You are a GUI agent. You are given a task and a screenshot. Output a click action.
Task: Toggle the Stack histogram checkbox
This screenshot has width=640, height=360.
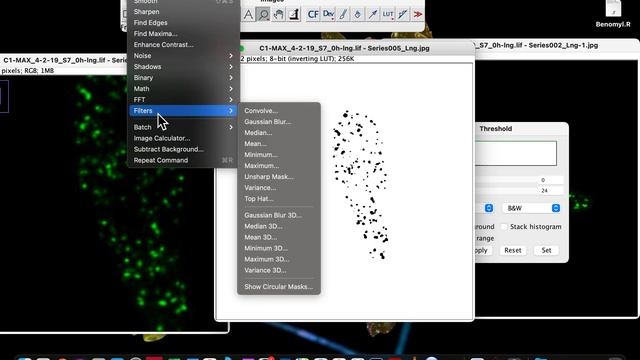504,227
